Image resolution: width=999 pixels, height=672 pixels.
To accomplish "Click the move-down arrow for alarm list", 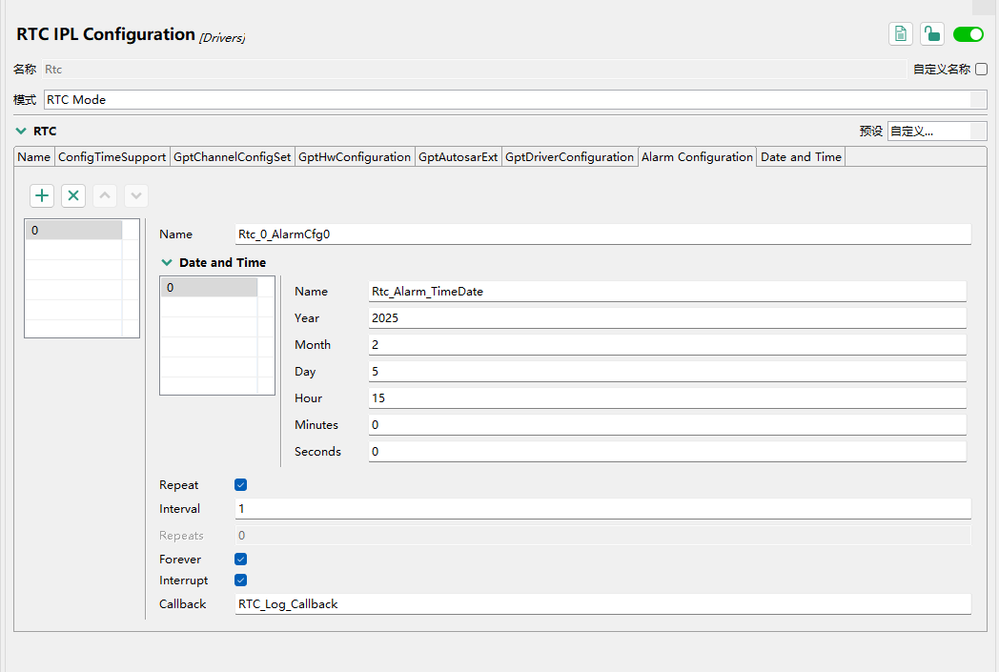I will [136, 196].
